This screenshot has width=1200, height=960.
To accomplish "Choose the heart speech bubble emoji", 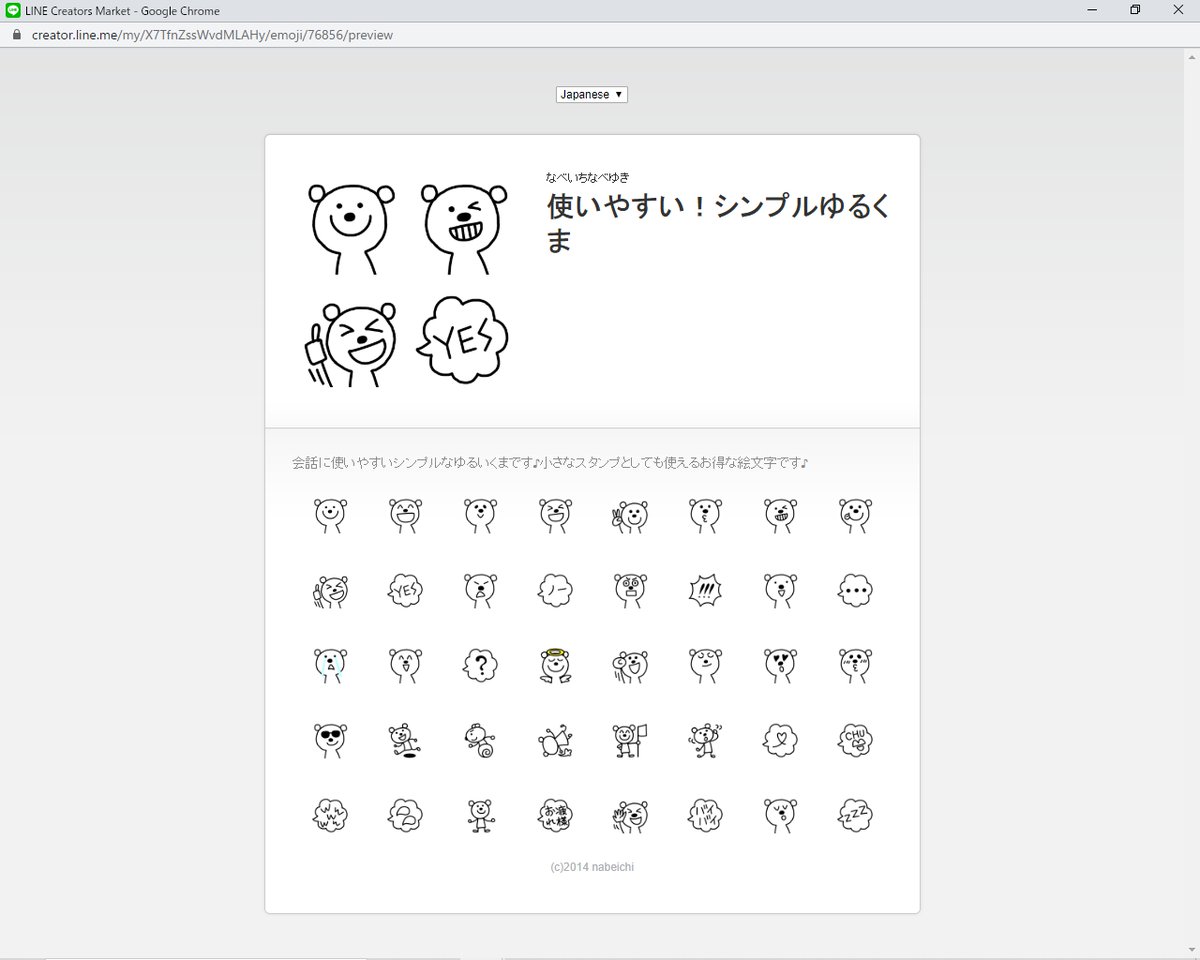I will (x=780, y=740).
